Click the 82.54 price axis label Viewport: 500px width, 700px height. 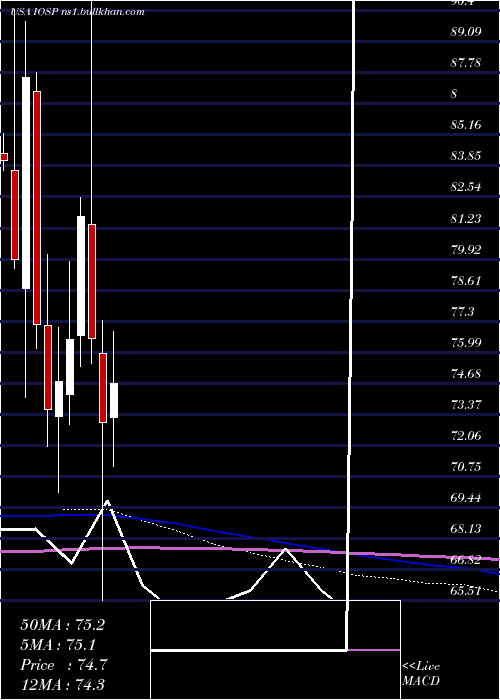tap(466, 187)
